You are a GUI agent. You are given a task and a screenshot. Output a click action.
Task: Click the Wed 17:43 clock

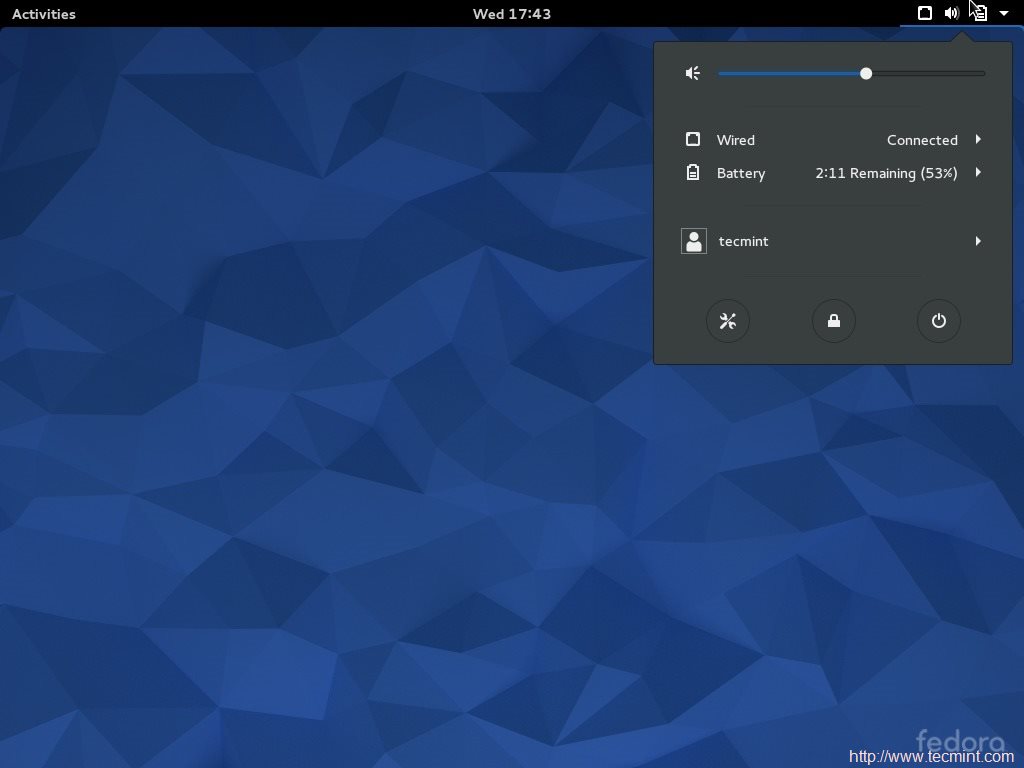(512, 13)
